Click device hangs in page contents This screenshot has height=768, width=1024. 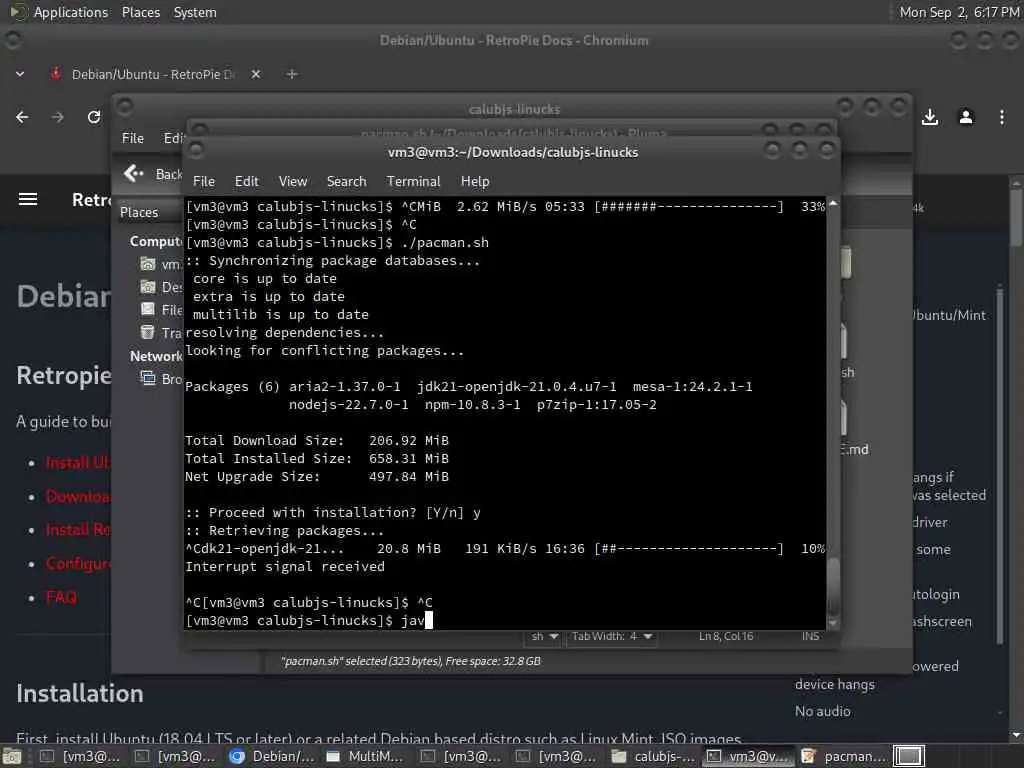coord(834,684)
